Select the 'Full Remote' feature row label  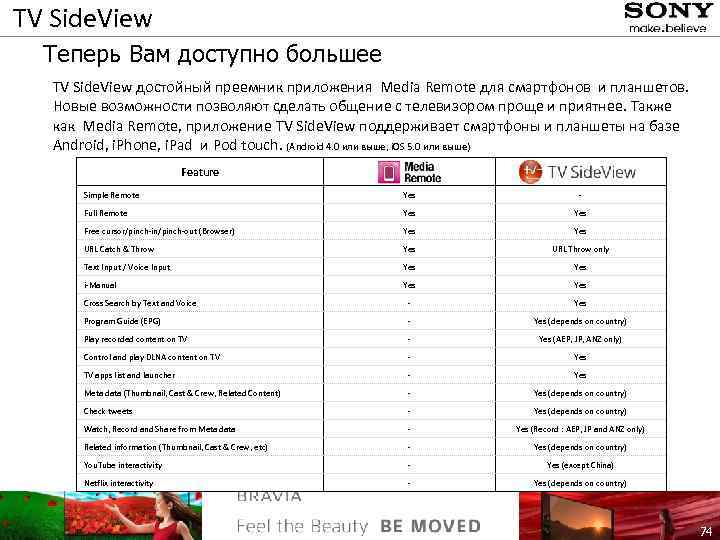coord(106,213)
